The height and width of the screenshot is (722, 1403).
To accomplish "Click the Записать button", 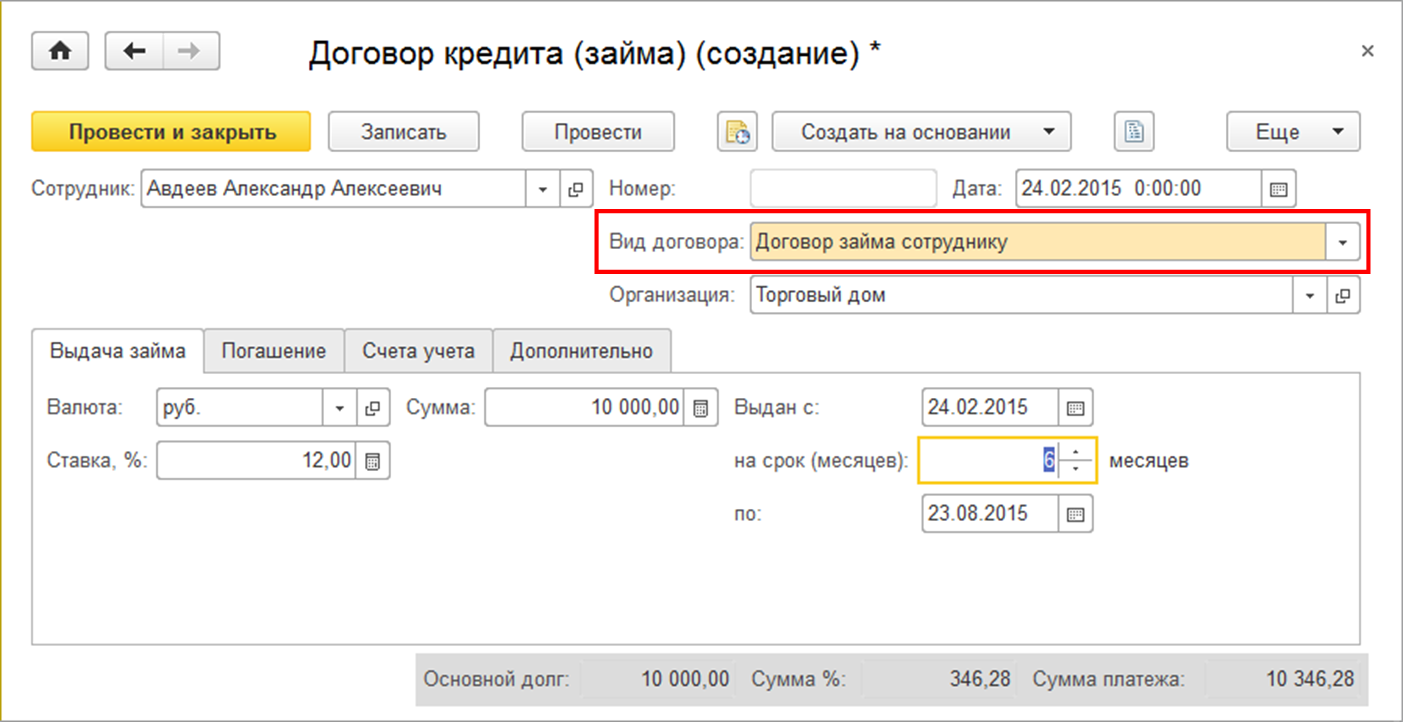I will pyautogui.click(x=404, y=132).
